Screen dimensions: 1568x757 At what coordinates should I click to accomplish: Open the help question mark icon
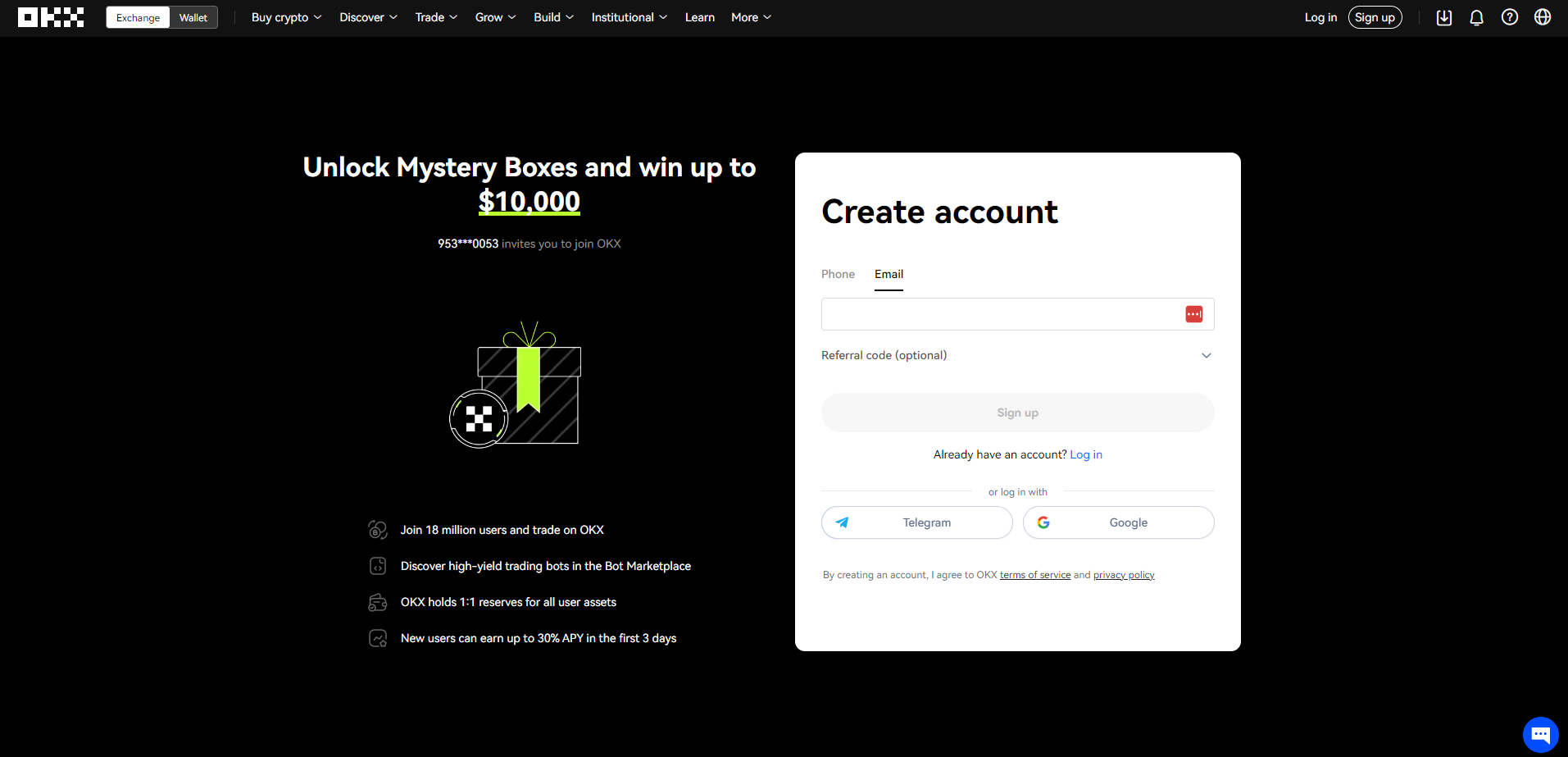click(1510, 17)
